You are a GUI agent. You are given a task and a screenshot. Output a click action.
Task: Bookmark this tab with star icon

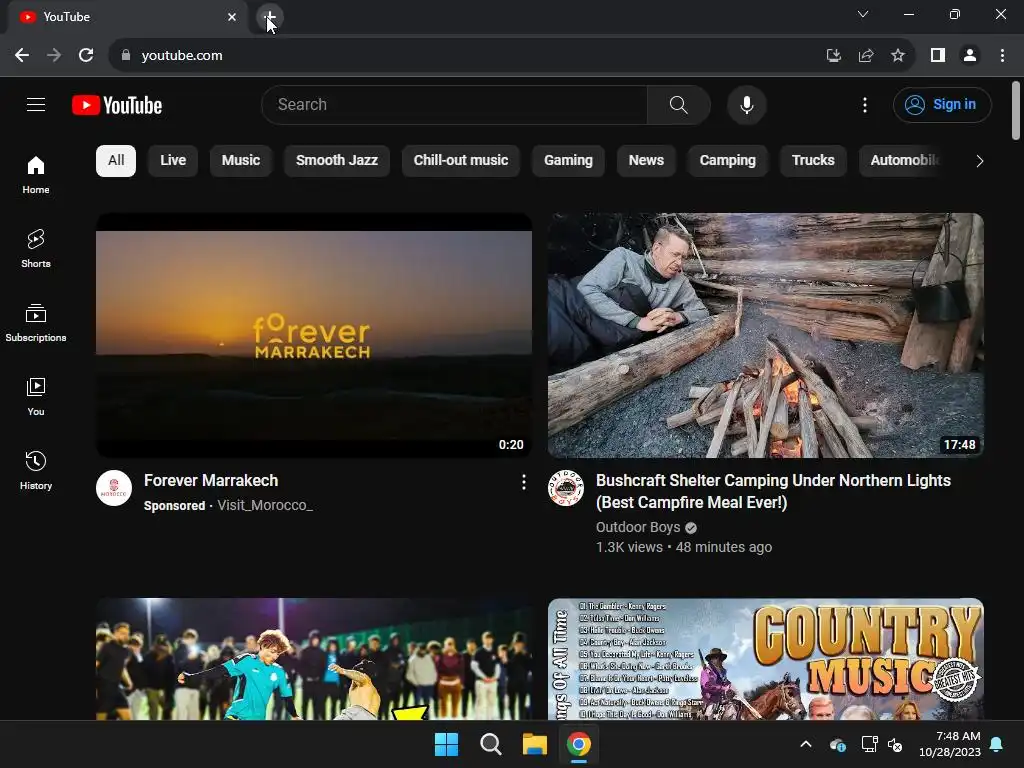pyautogui.click(x=898, y=56)
